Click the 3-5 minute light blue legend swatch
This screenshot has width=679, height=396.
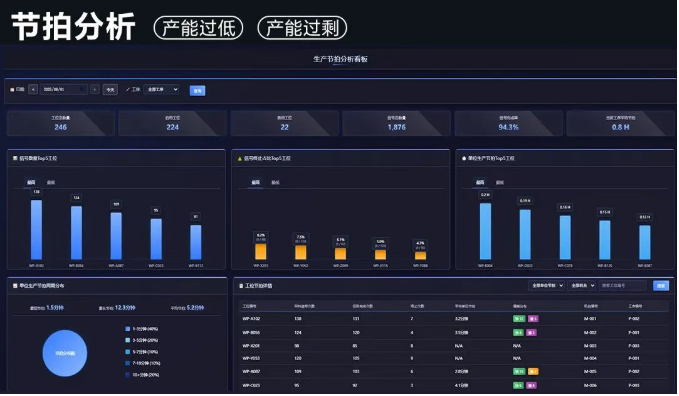tap(128, 341)
